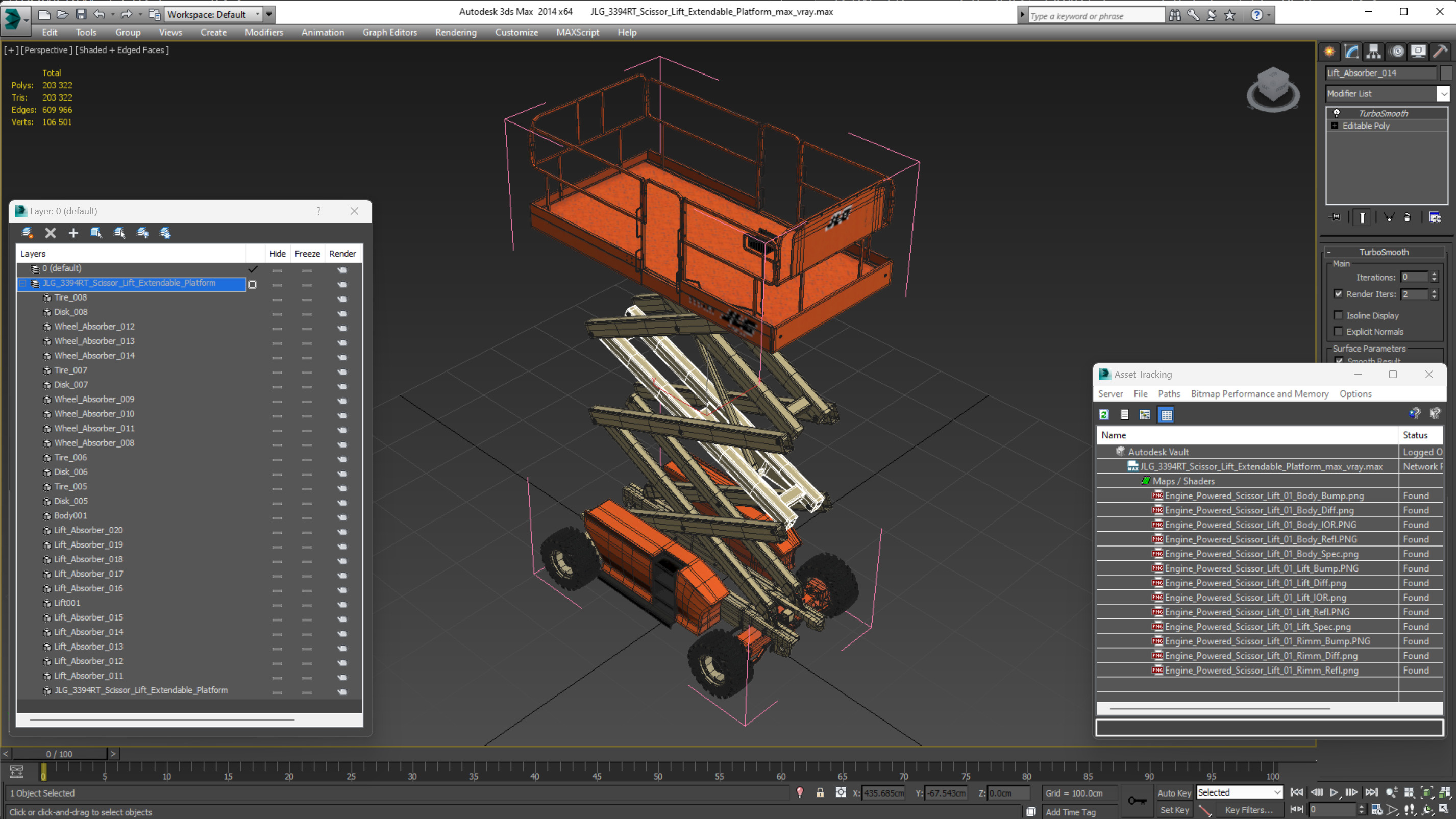The height and width of the screenshot is (819, 1456).
Task: Click Delete layer X icon in Layer dialog
Action: (51, 233)
